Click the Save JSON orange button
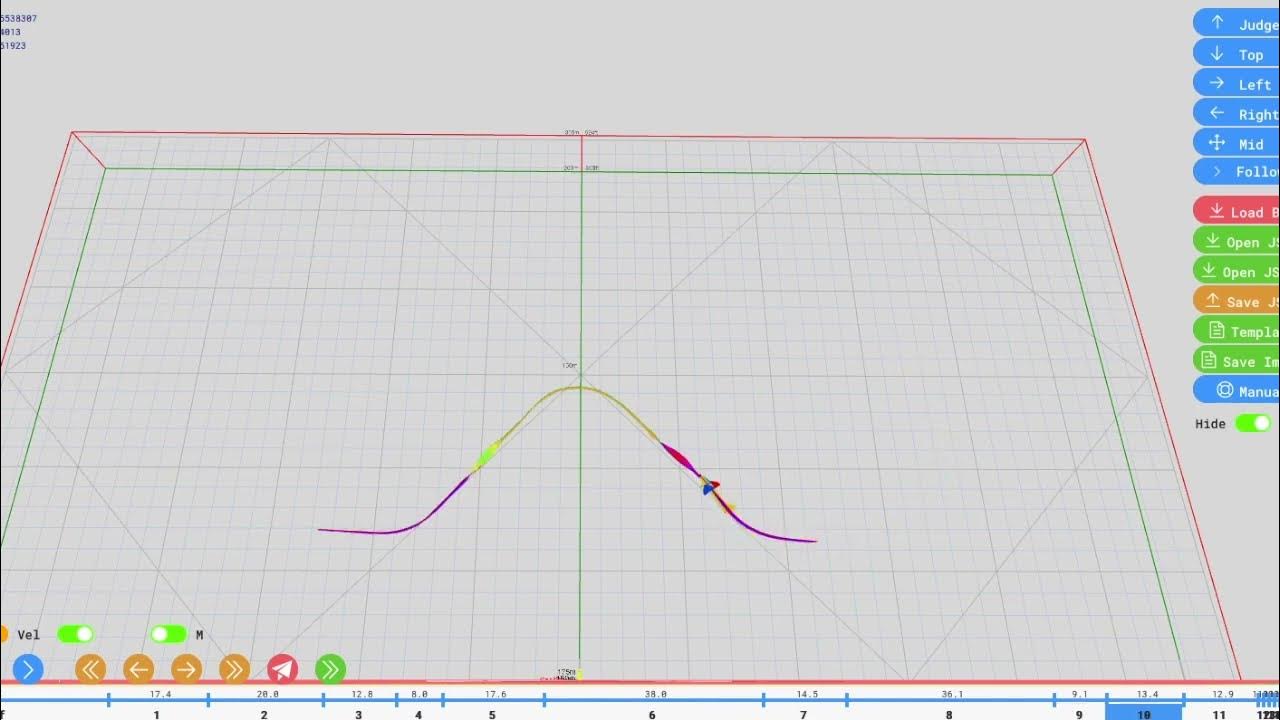This screenshot has height=720, width=1280. pos(1236,301)
